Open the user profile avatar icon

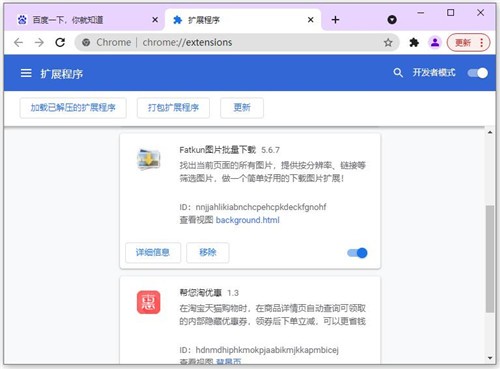point(435,42)
